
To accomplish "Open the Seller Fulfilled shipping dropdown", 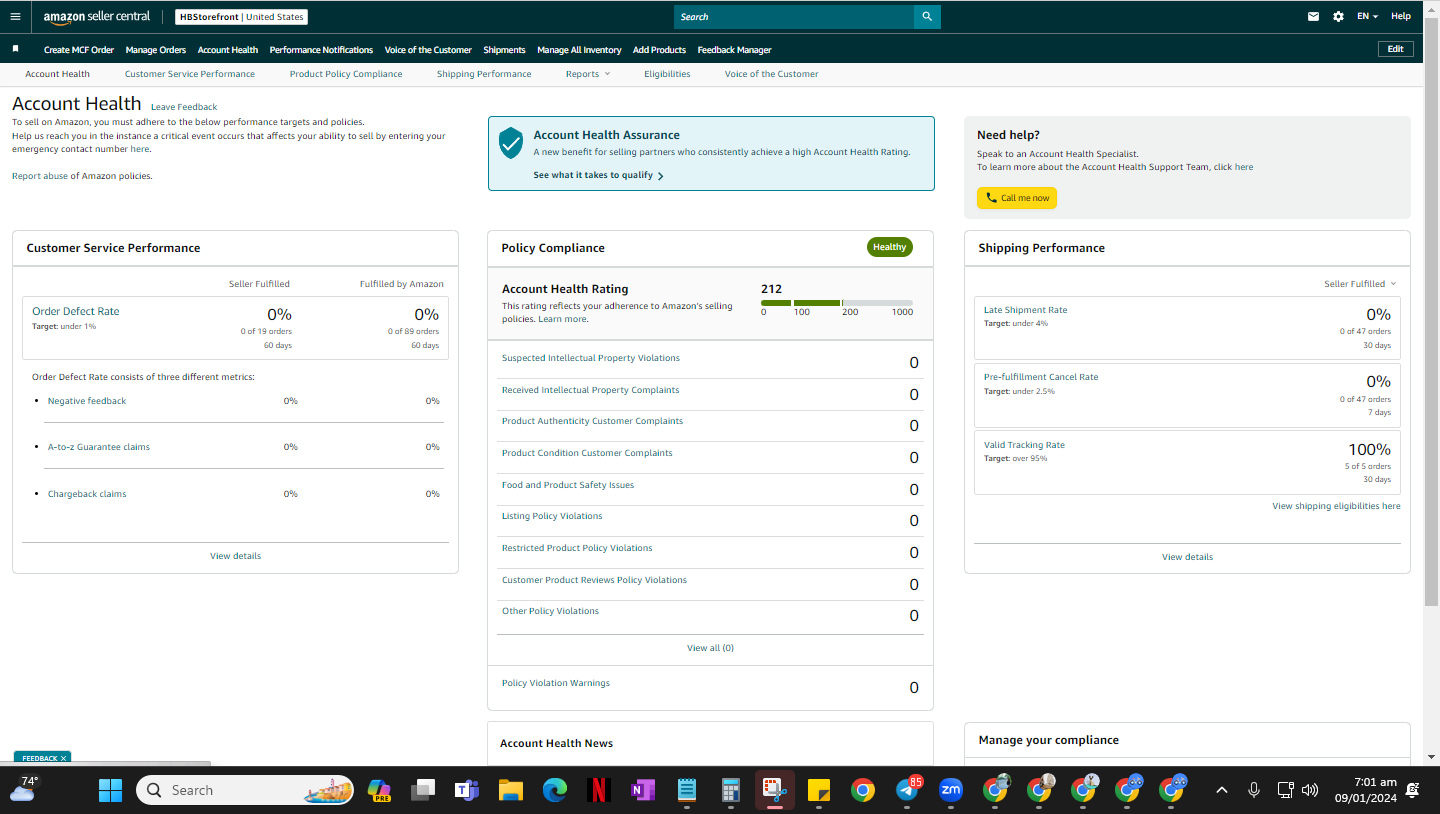I will pos(1360,284).
